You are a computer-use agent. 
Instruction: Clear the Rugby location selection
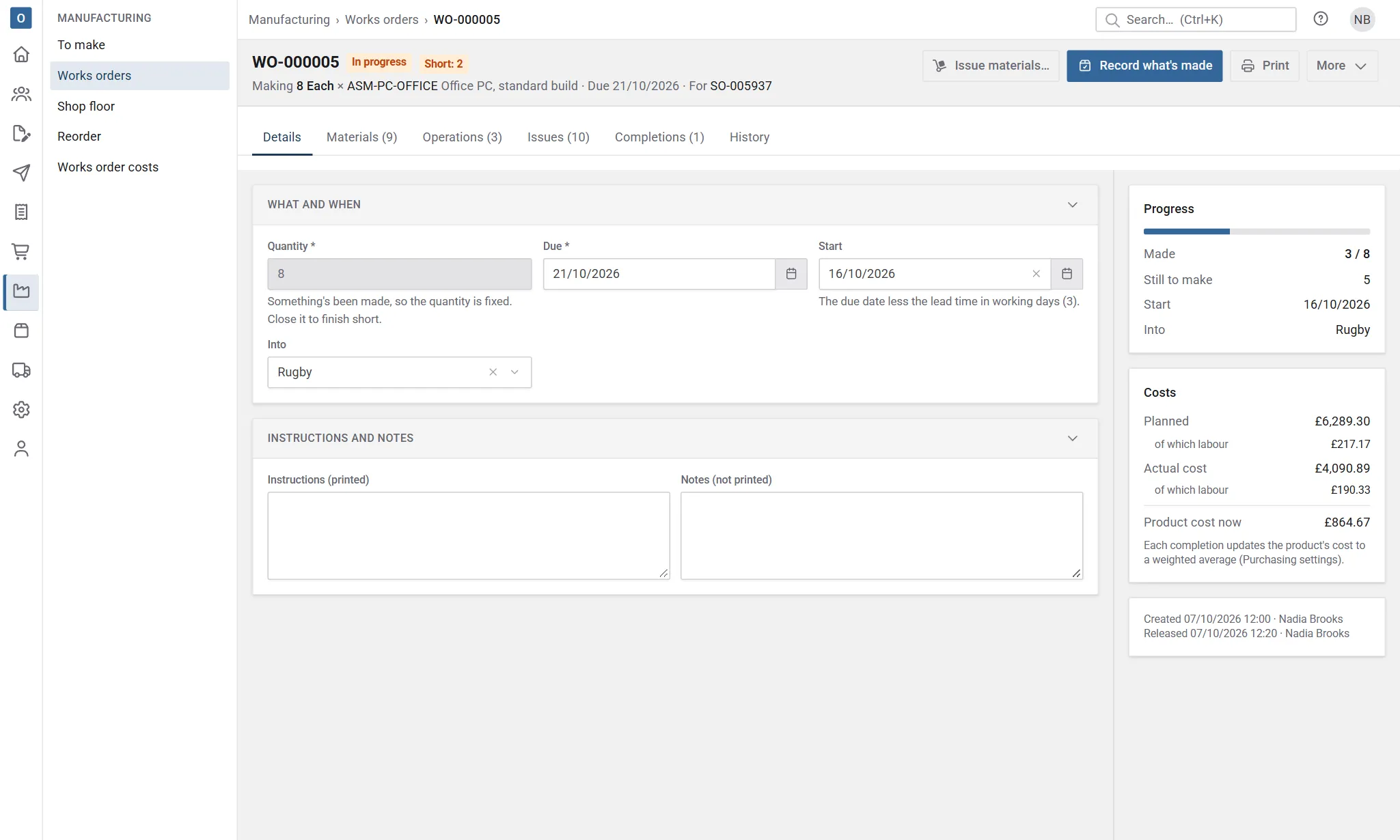tap(493, 372)
